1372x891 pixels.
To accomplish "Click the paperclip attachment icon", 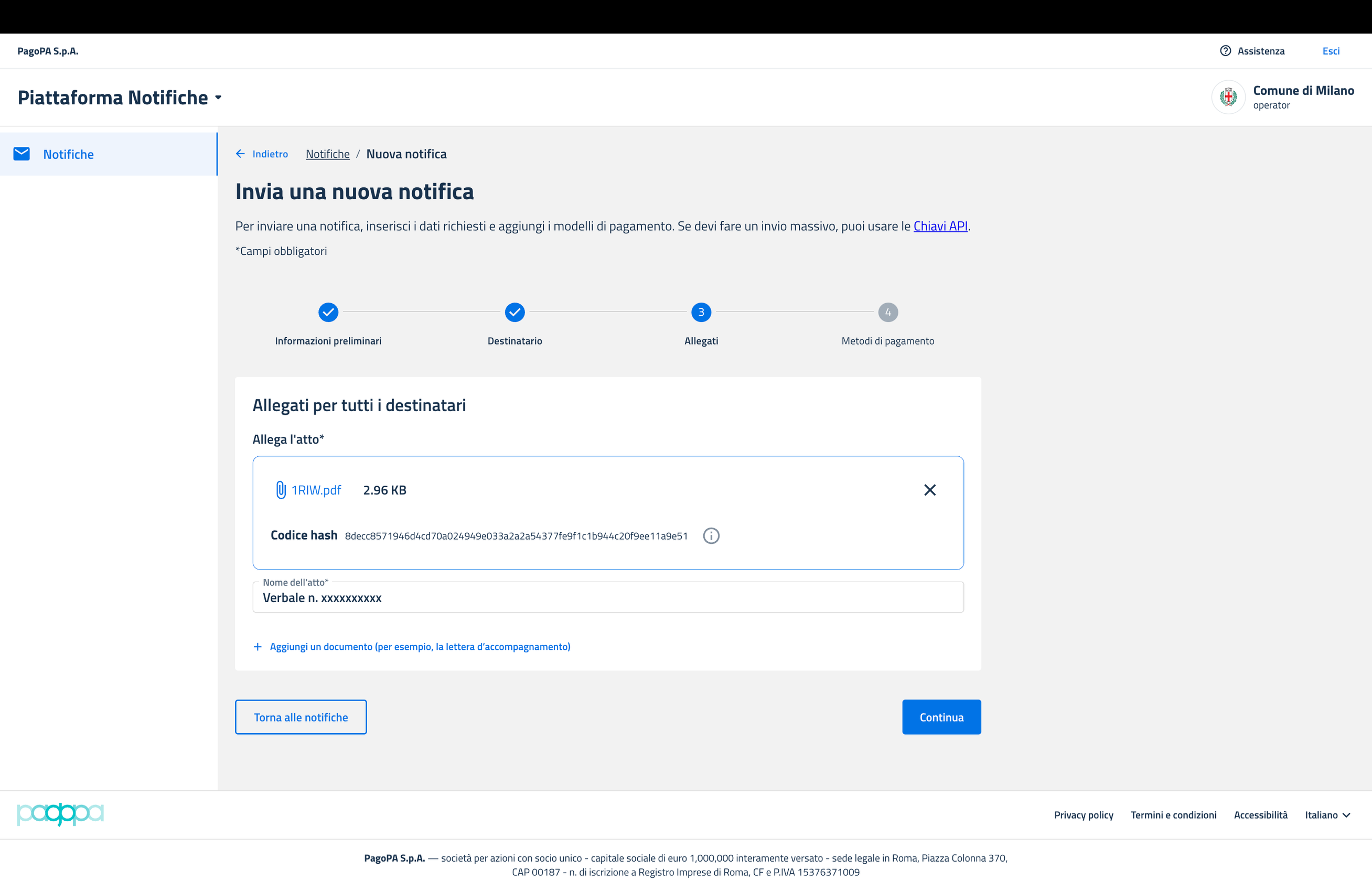I will (x=281, y=490).
